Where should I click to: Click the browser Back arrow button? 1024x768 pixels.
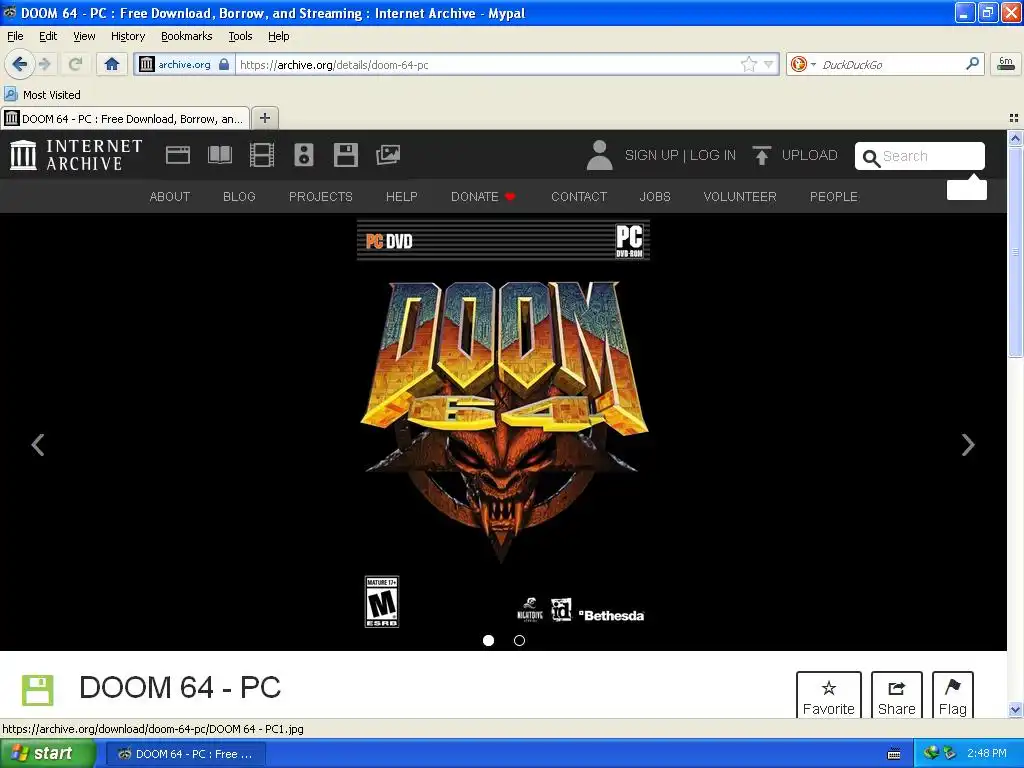(20, 64)
